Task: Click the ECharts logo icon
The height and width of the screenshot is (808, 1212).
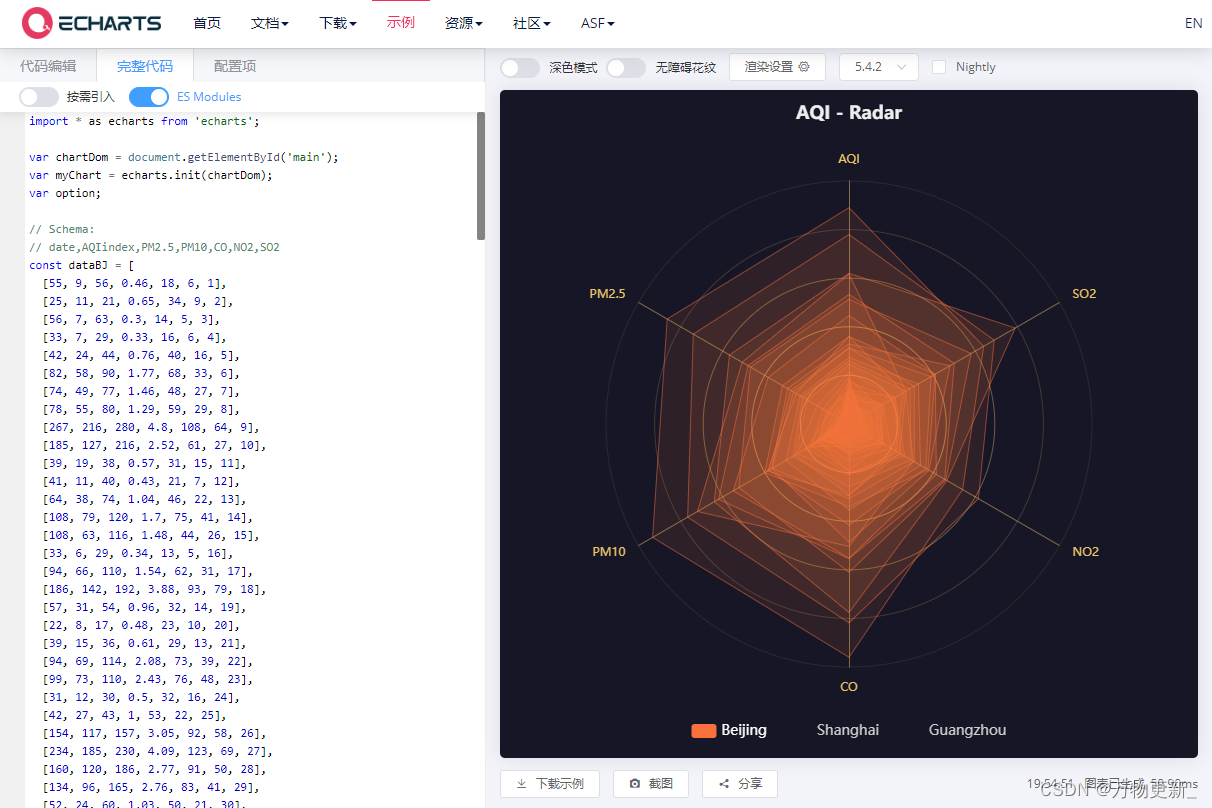Action: tap(36, 22)
